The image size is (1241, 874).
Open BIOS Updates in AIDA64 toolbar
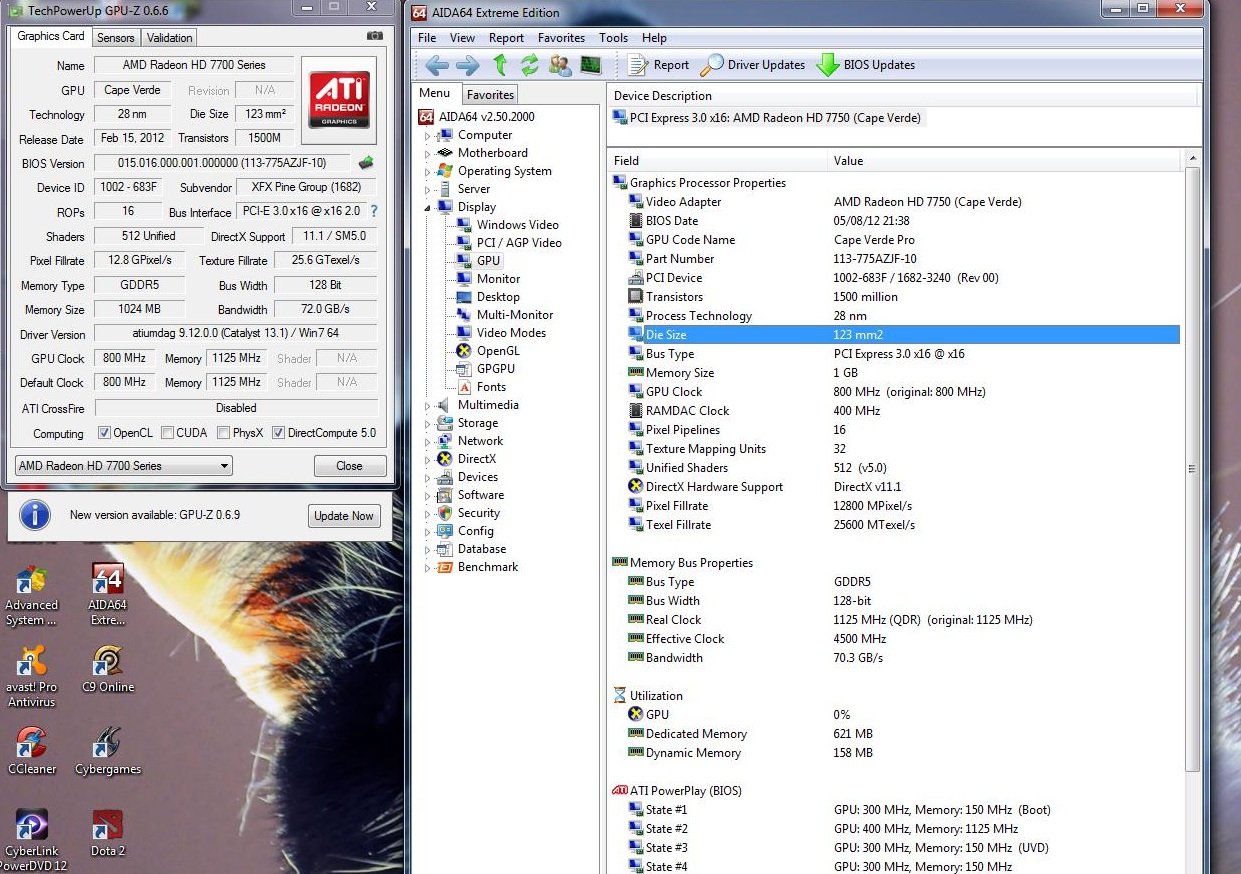coord(866,65)
